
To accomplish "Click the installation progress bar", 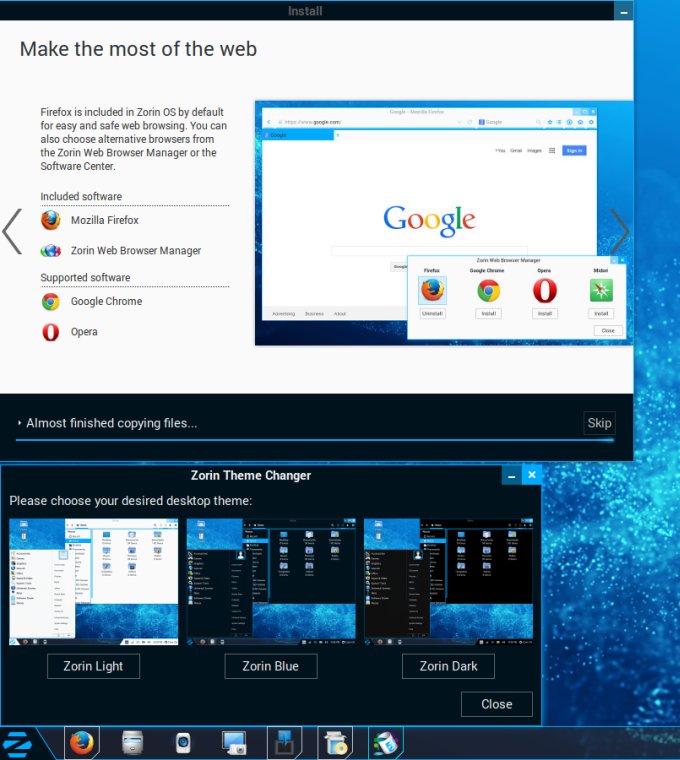I will [x=315, y=440].
